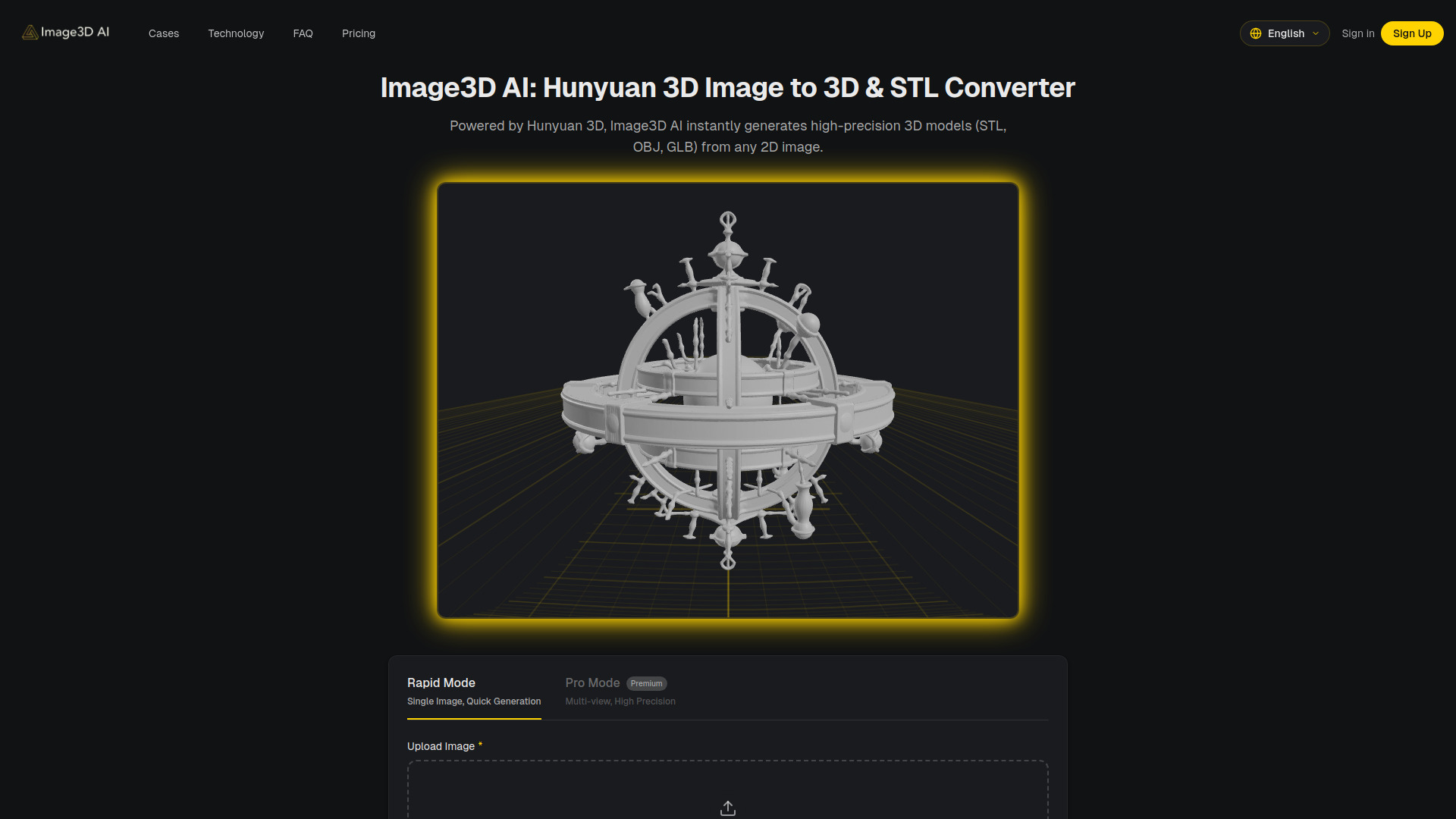Switch to the Pro Mode tab
1456x819 pixels.
point(592,682)
